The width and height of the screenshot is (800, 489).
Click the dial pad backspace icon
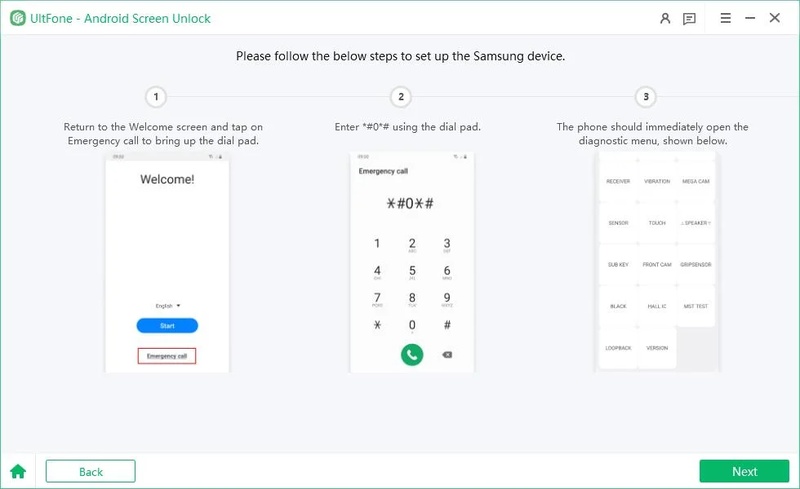pyautogui.click(x=447, y=355)
